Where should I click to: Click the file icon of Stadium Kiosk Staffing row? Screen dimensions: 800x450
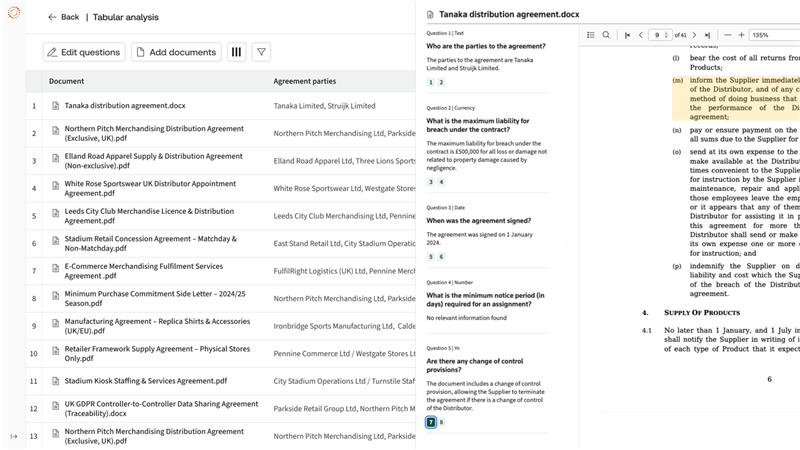[x=56, y=381]
